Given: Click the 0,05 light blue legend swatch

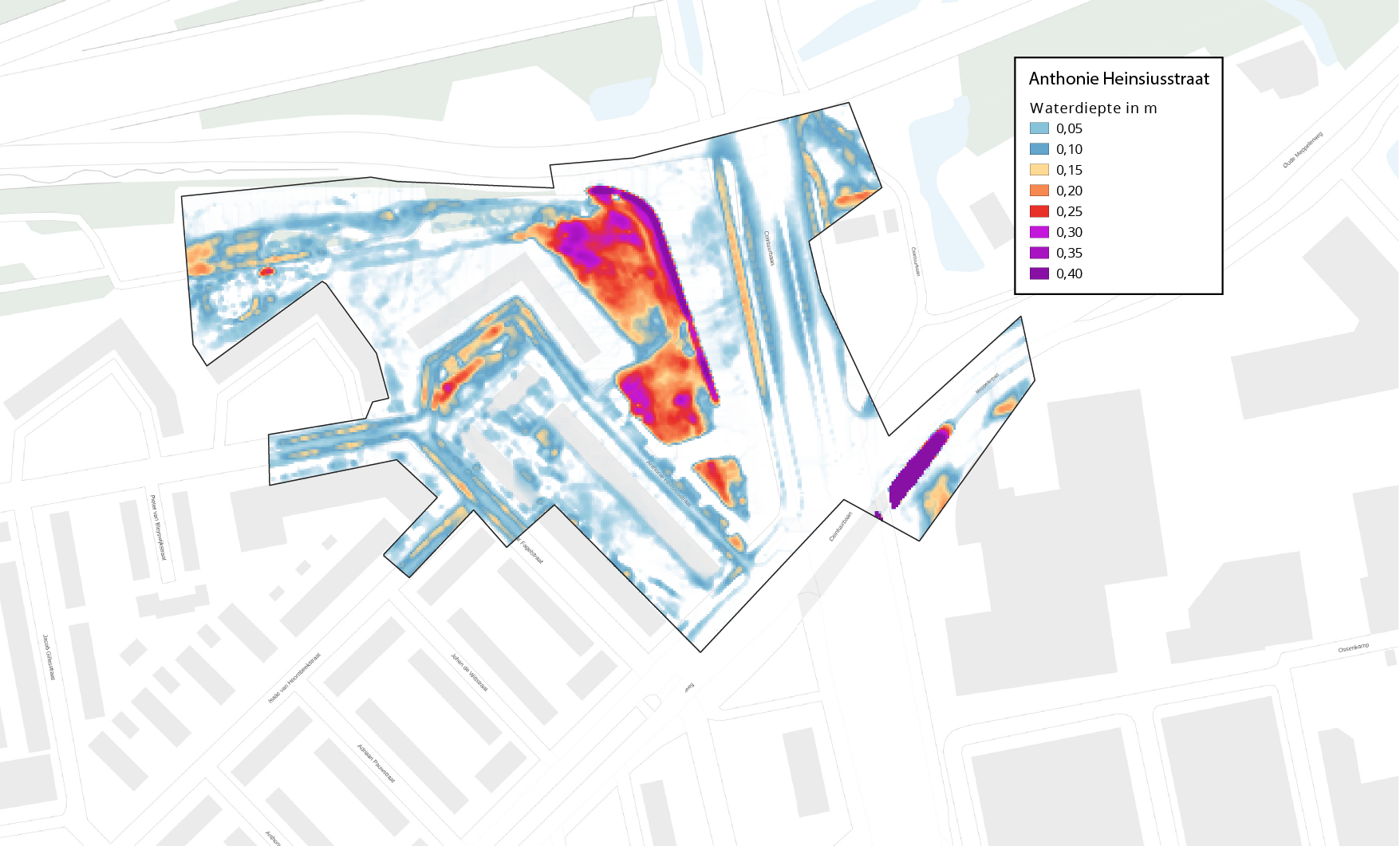Looking at the screenshot, I should [x=1039, y=128].
